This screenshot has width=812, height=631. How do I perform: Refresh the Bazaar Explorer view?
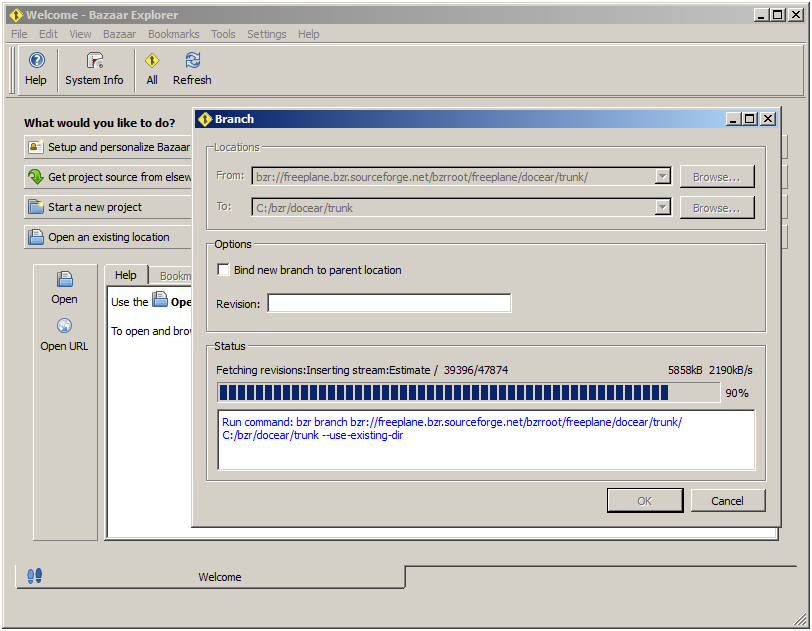click(192, 69)
